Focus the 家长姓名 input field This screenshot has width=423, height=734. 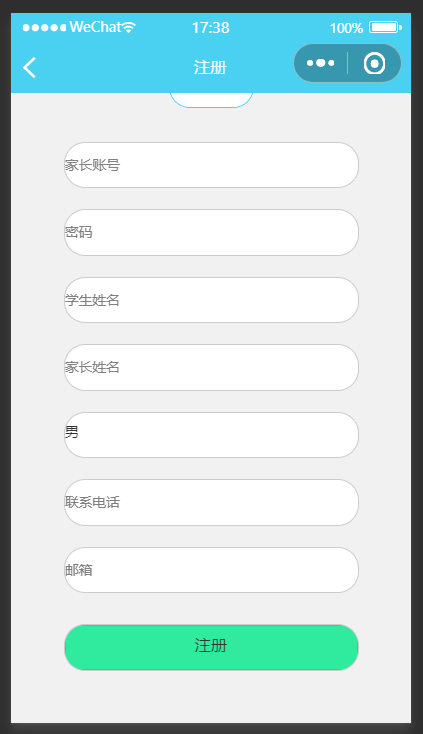pyautogui.click(x=212, y=367)
